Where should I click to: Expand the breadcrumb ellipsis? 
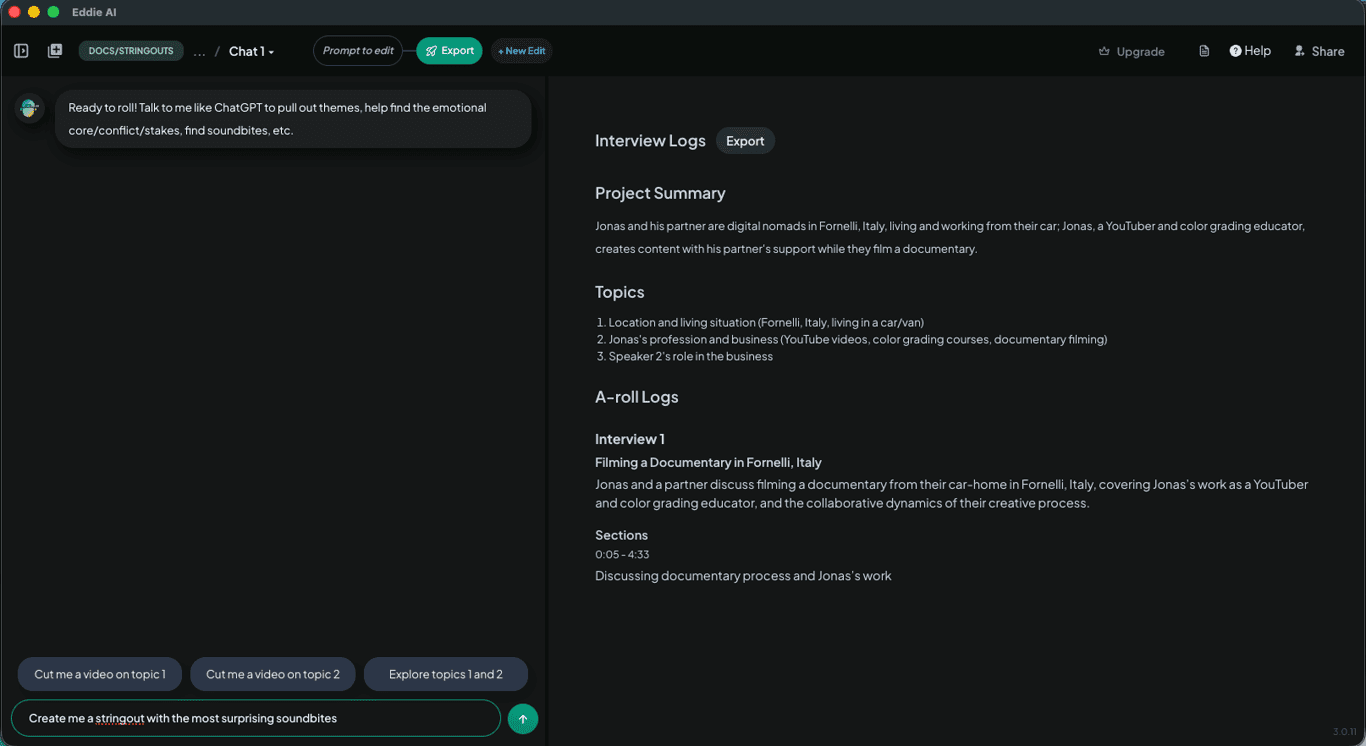[x=199, y=52]
